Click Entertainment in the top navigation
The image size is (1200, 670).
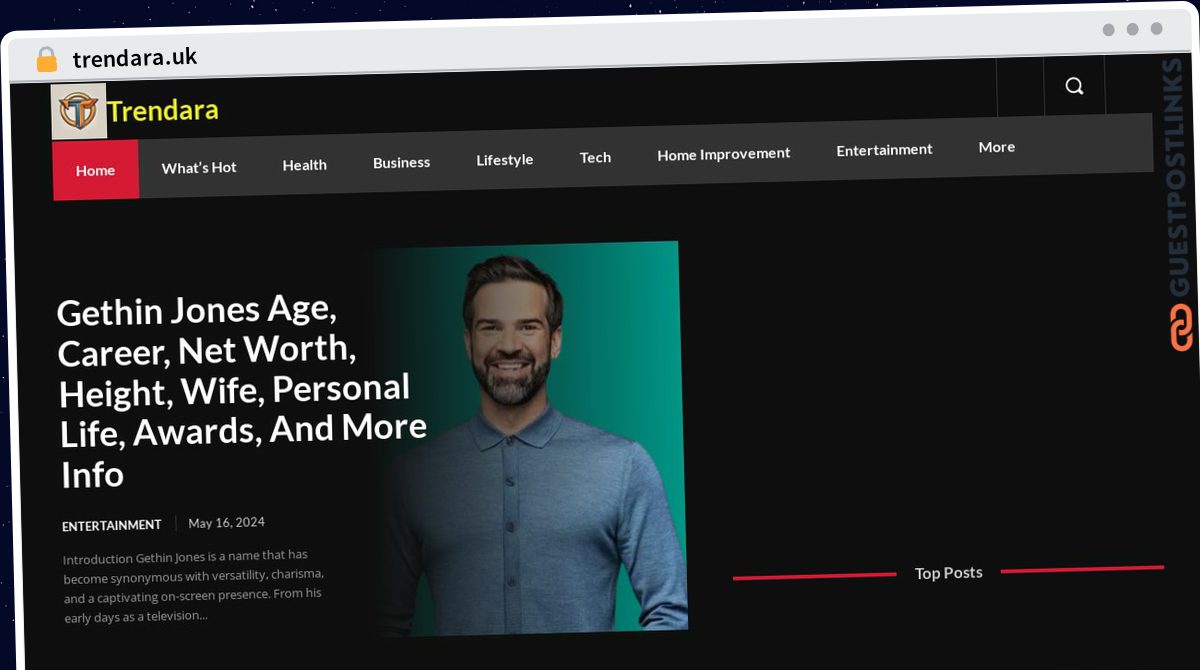884,150
